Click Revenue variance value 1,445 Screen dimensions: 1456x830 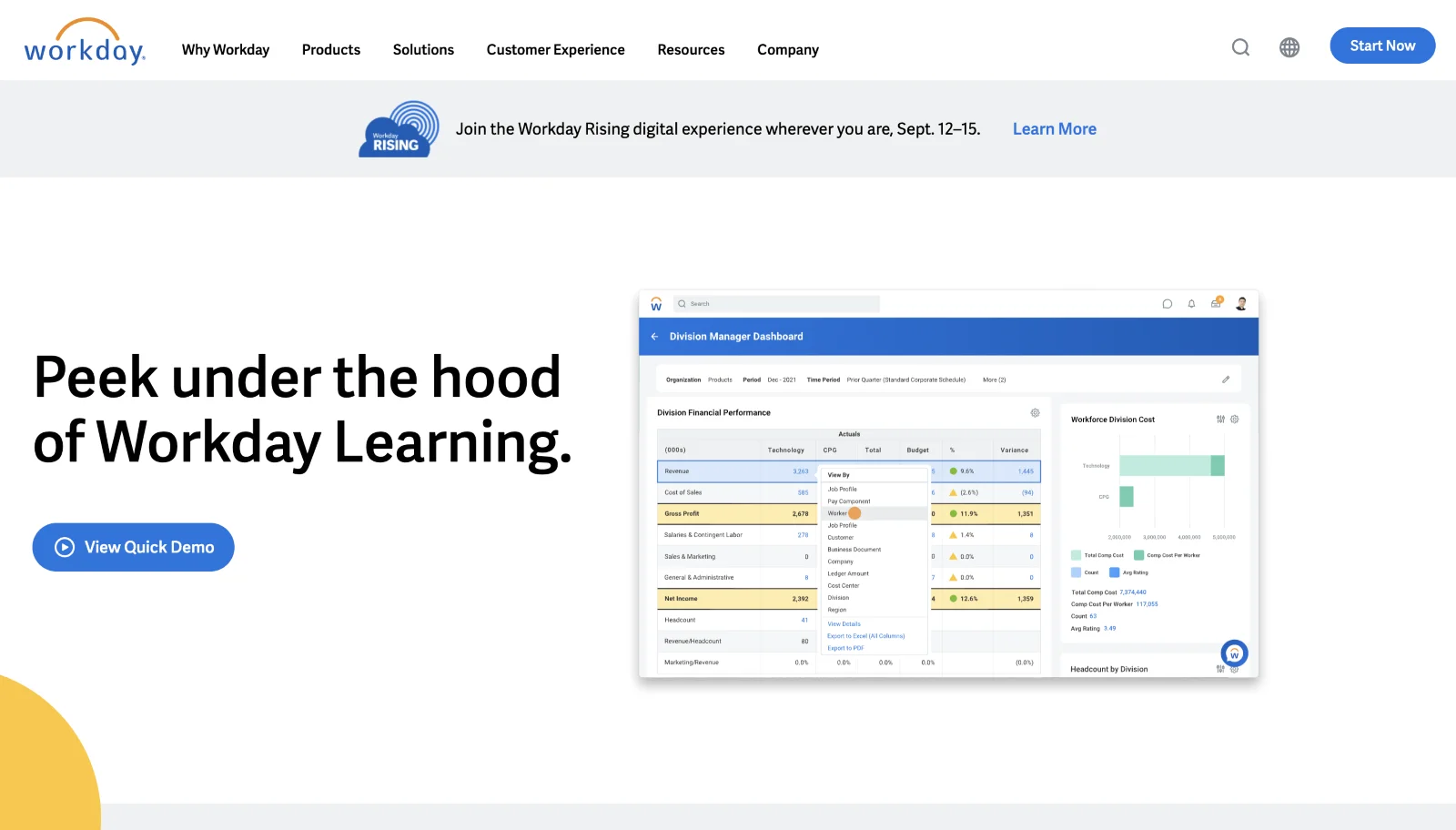point(1026,471)
